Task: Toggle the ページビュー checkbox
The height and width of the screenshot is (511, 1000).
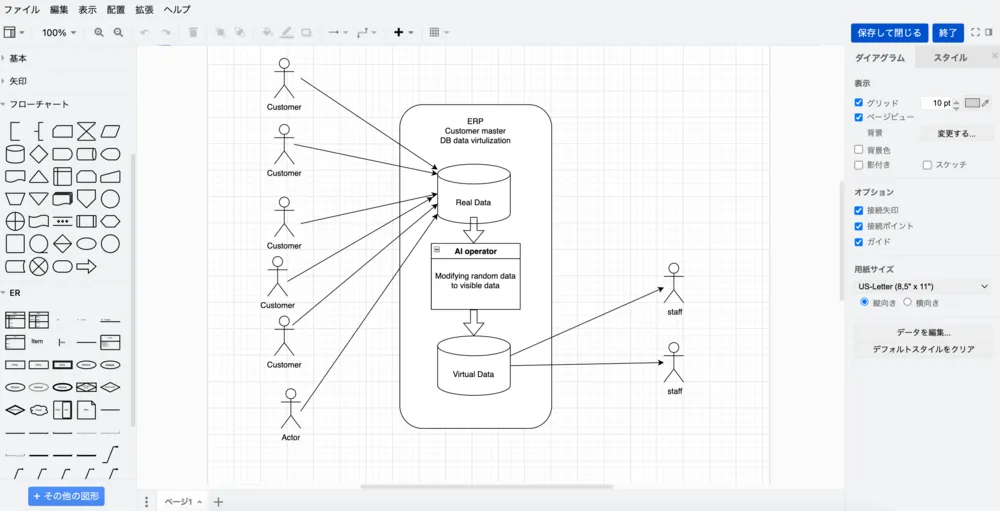Action: tap(858, 117)
